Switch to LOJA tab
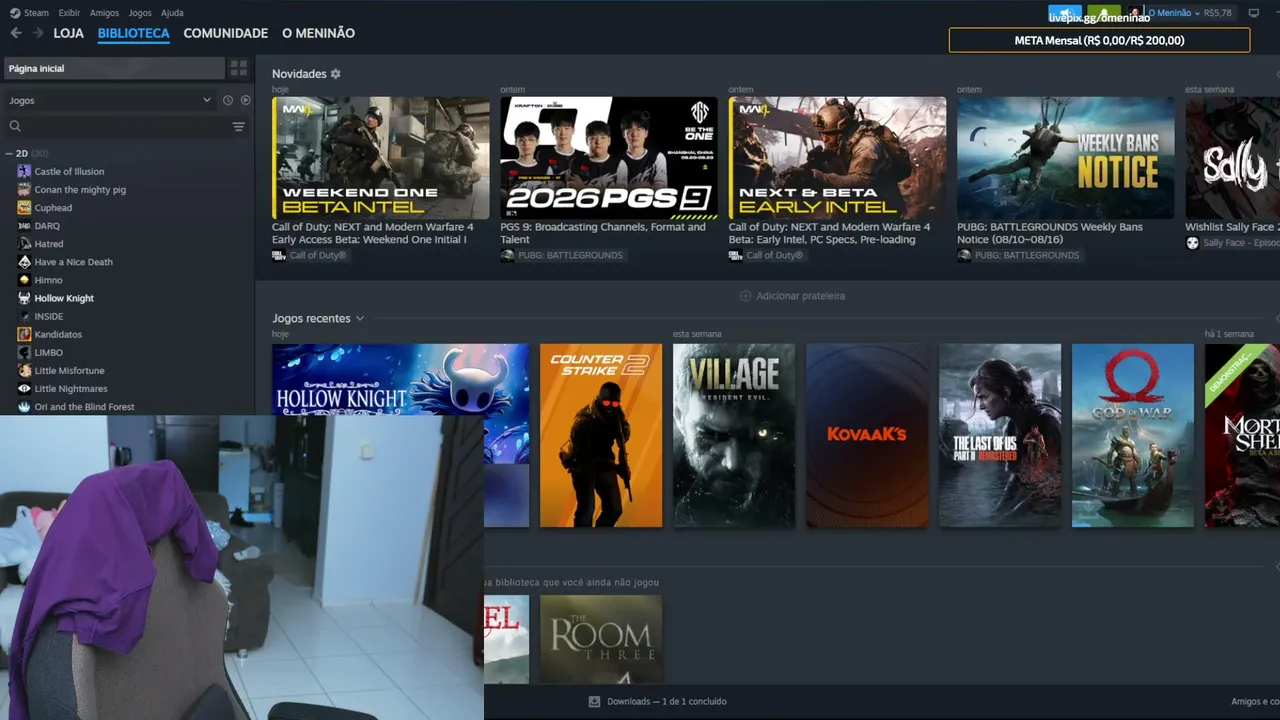 69,33
